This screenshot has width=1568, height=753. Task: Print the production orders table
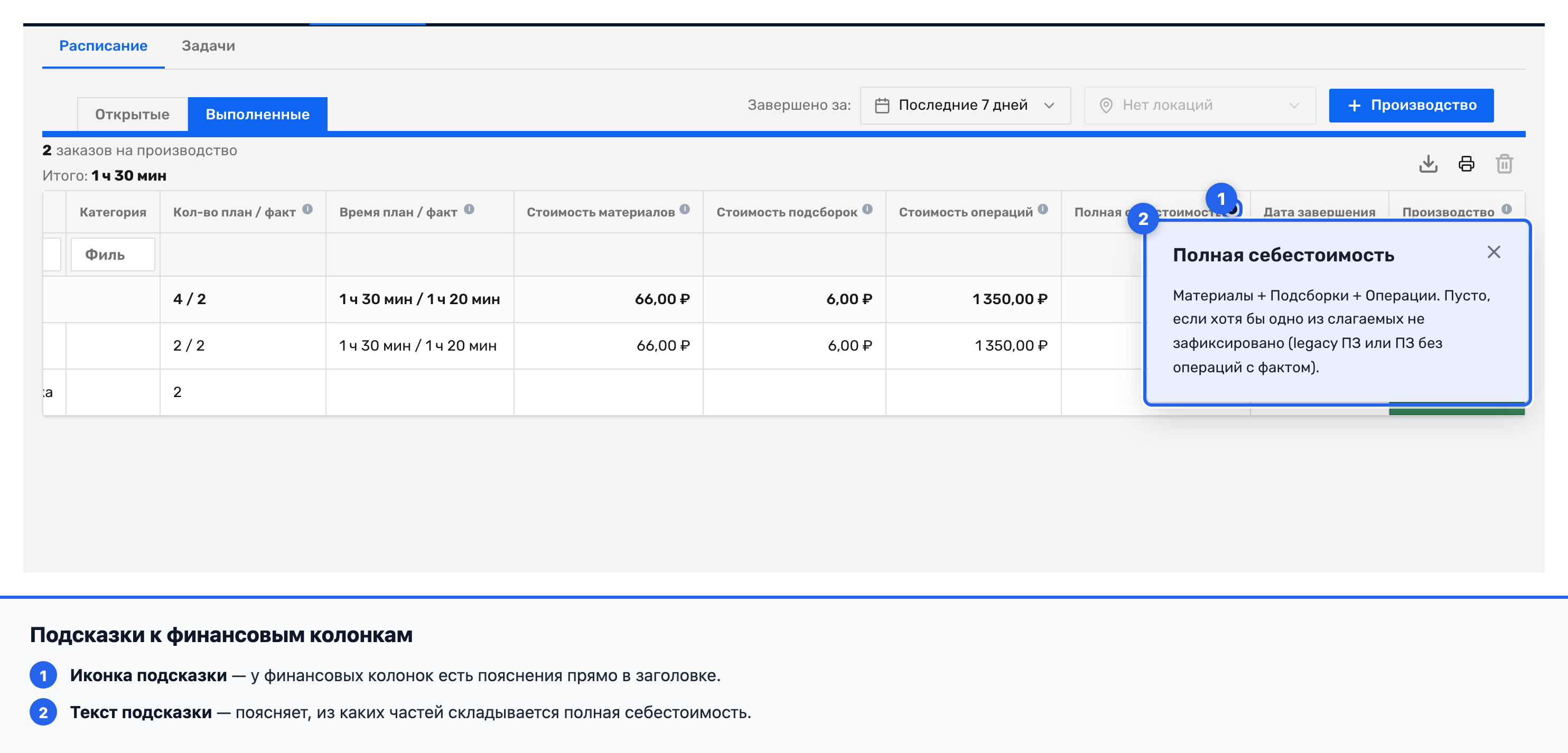point(1467,164)
